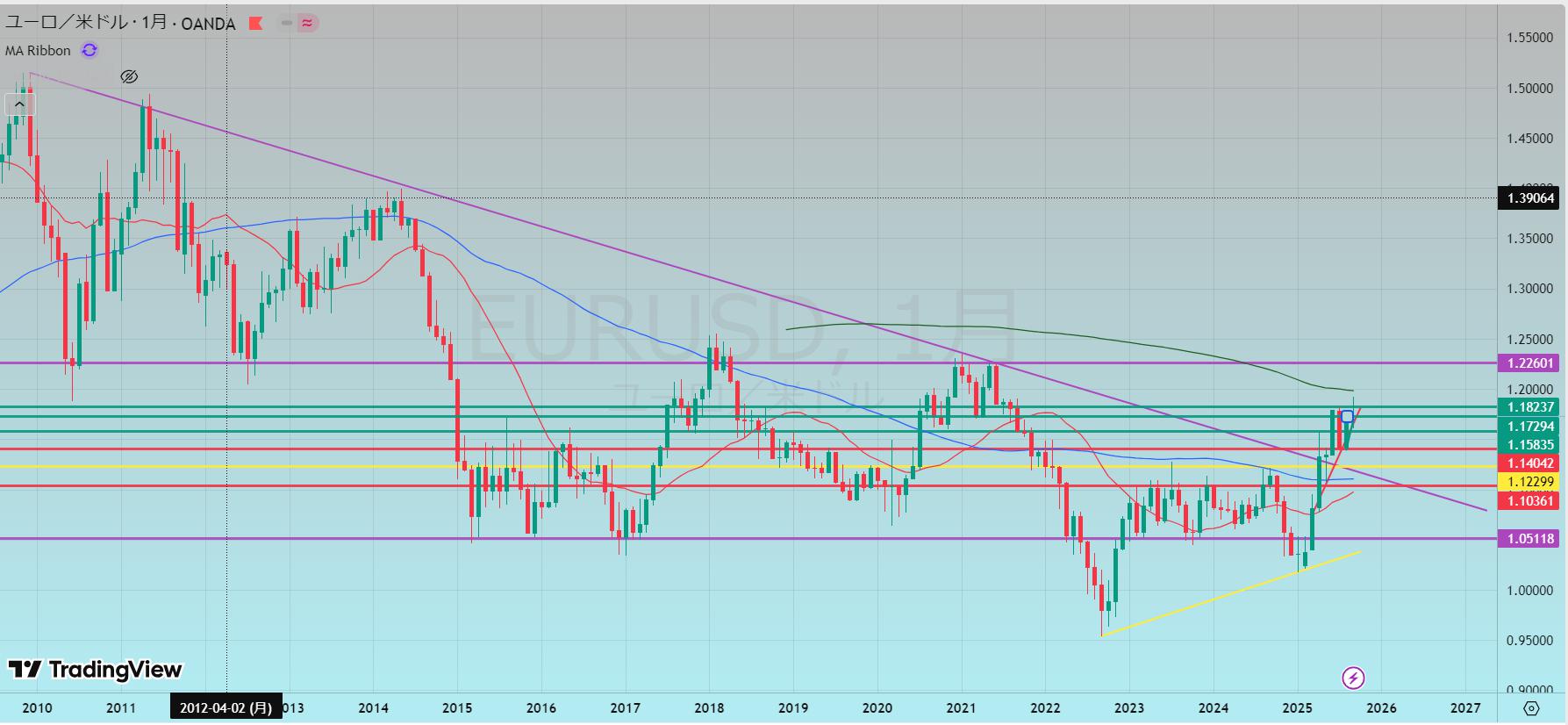Select the yellow 1.12299 price label
This screenshot has width=1568, height=725.
click(x=1530, y=482)
